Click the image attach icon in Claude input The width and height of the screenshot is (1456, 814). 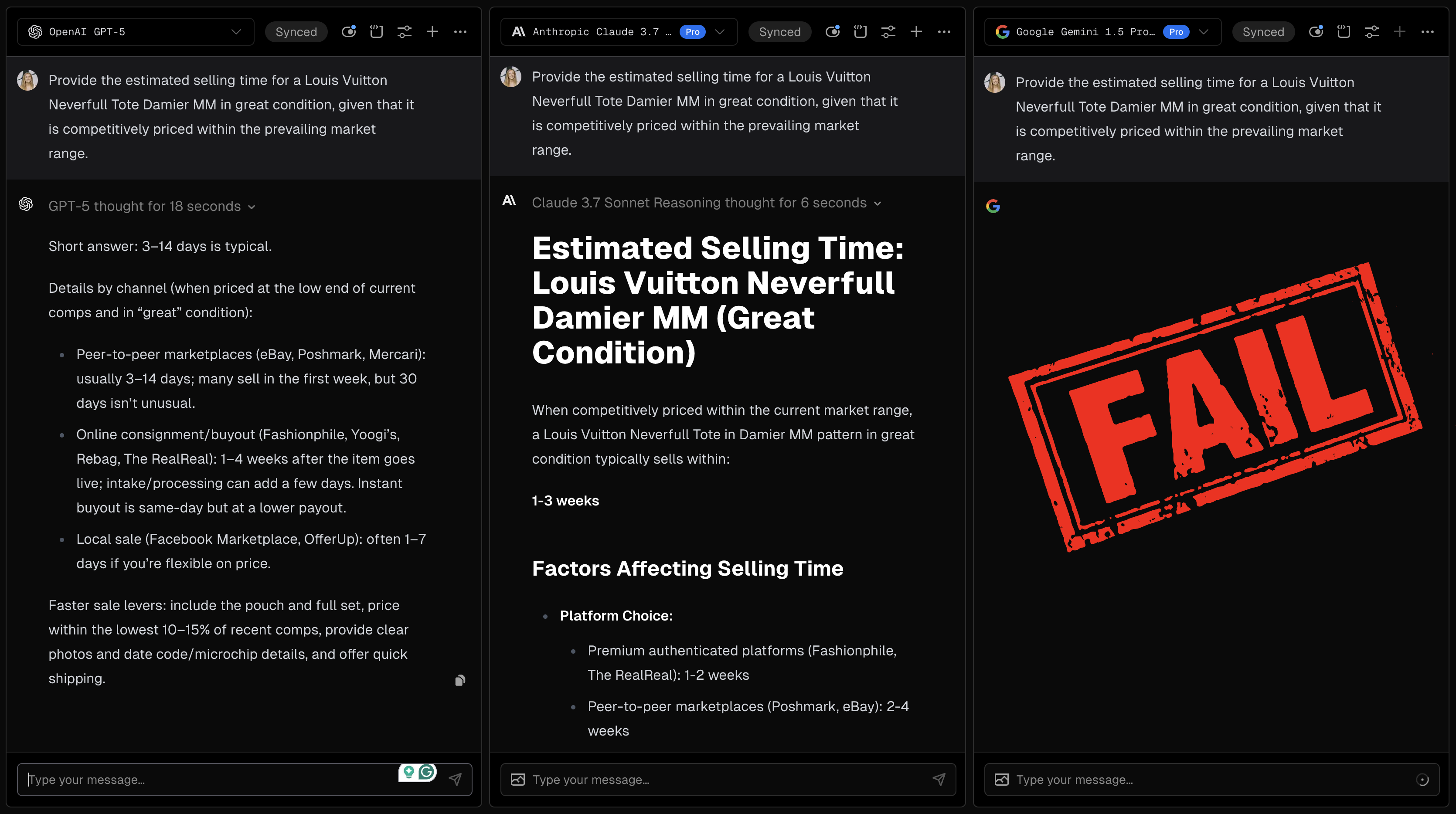tap(518, 780)
